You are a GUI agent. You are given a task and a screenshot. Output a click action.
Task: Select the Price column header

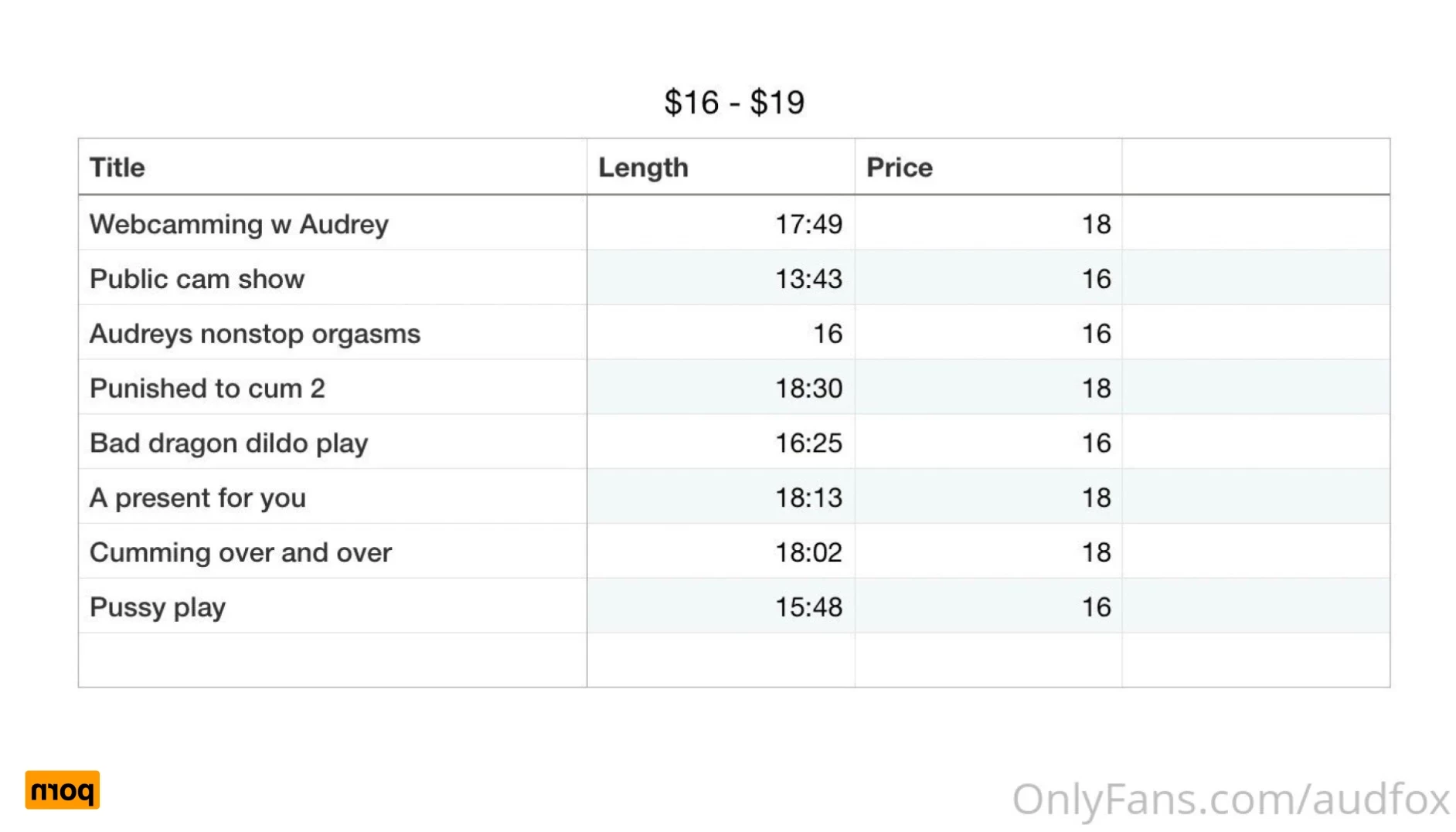(988, 167)
